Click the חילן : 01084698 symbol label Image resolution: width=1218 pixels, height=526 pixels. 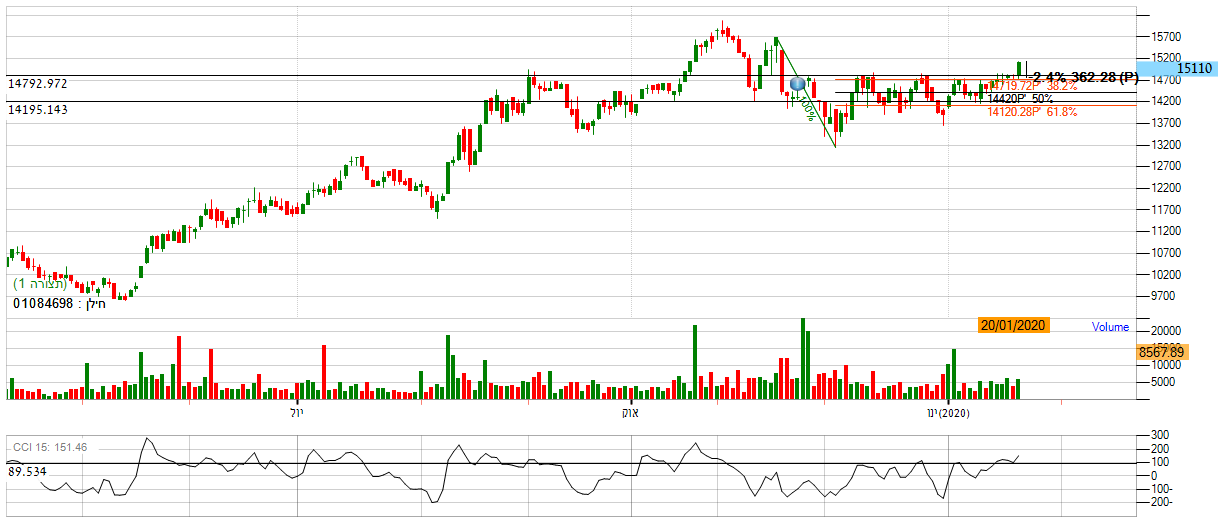[58, 303]
